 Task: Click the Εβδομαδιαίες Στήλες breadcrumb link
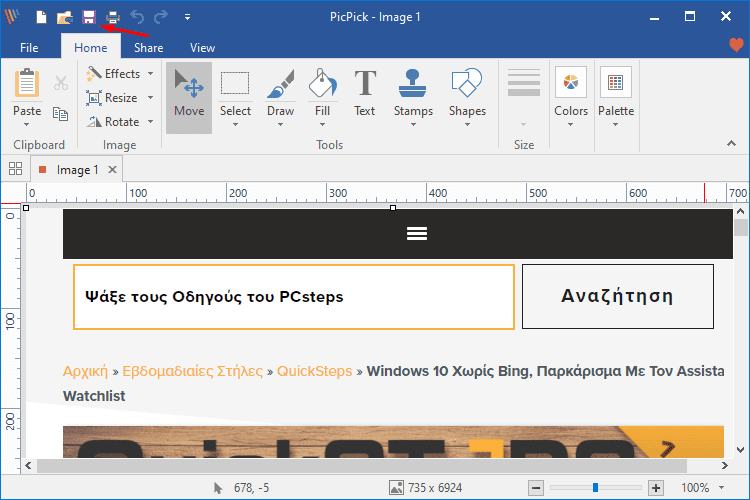192,371
